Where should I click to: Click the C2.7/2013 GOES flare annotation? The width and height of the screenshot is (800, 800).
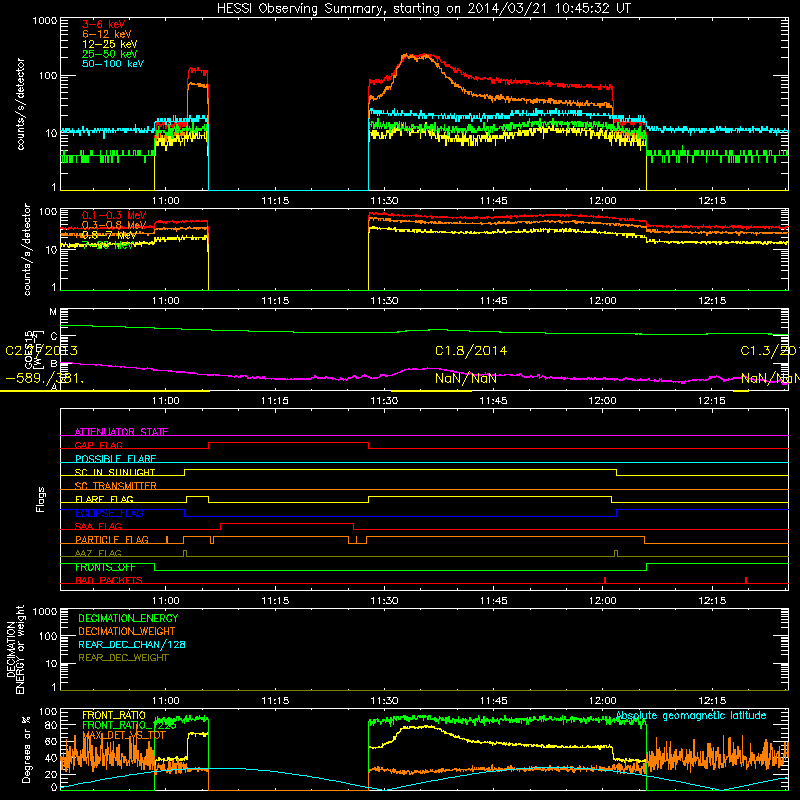click(41, 351)
